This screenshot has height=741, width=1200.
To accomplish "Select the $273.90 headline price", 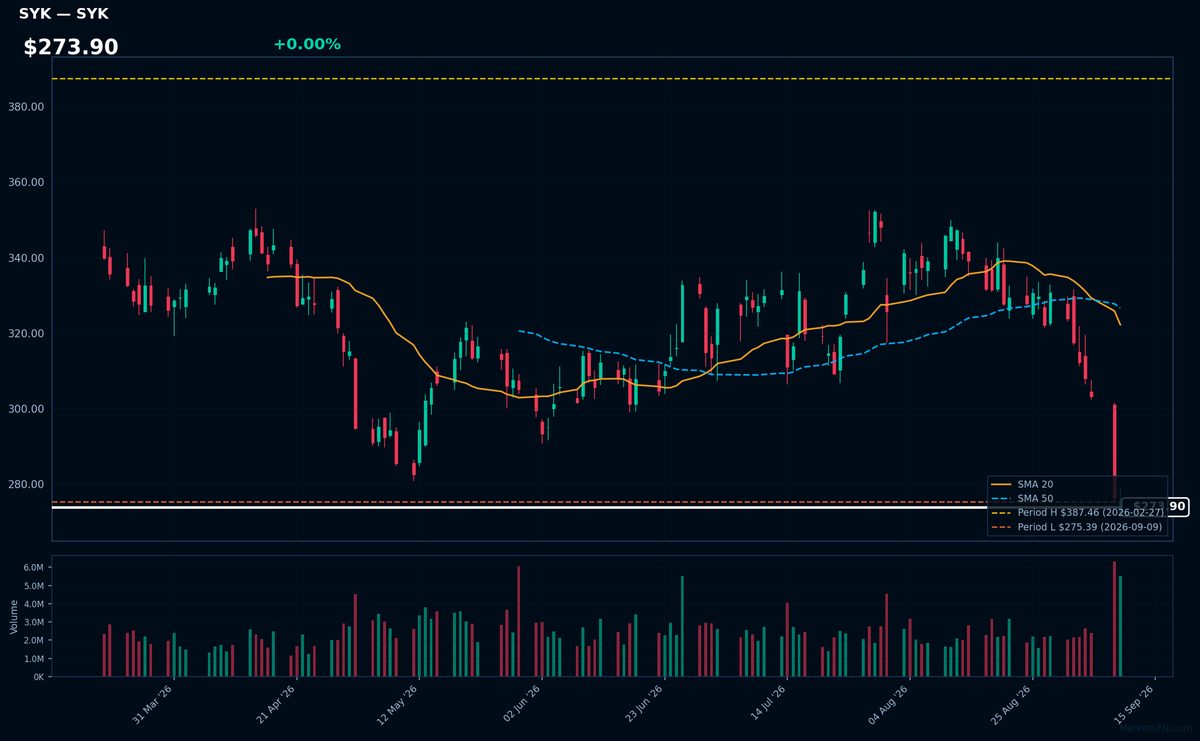I will [x=71, y=47].
